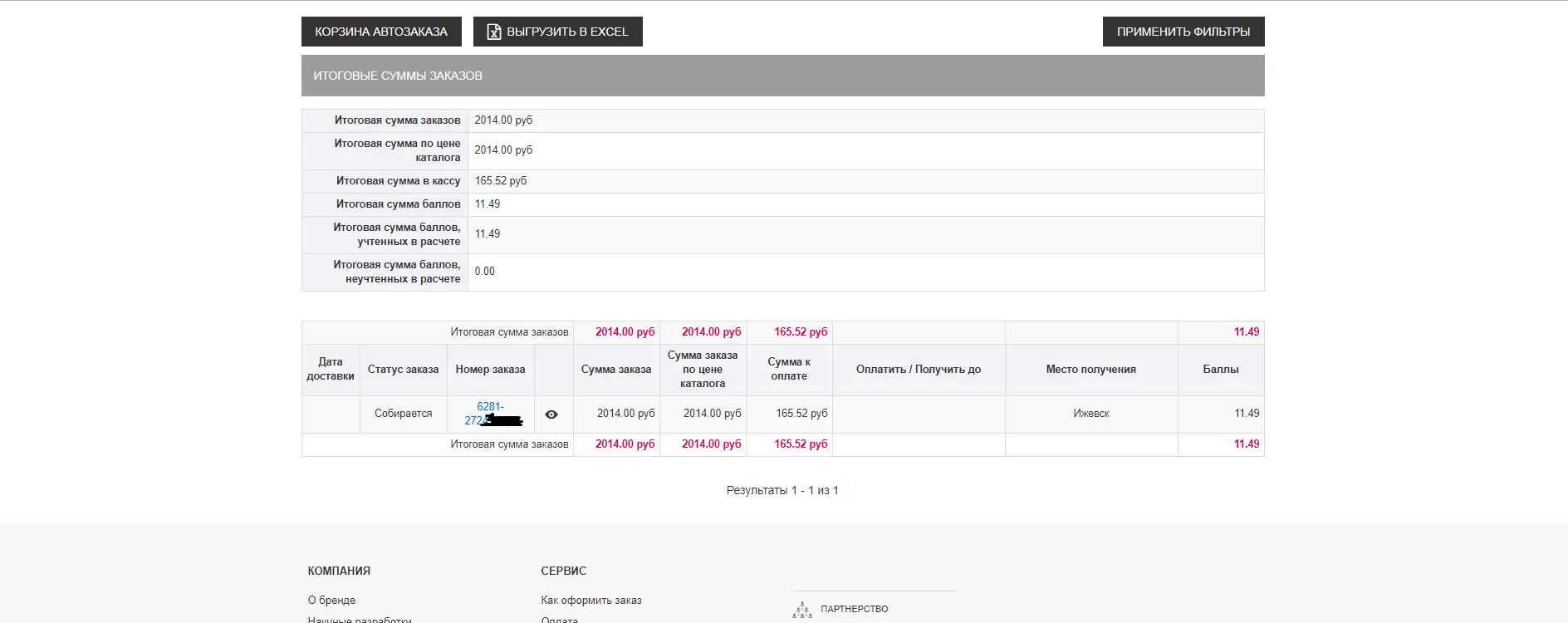Click the Результаты 1 - 1 из 1 text

point(782,490)
